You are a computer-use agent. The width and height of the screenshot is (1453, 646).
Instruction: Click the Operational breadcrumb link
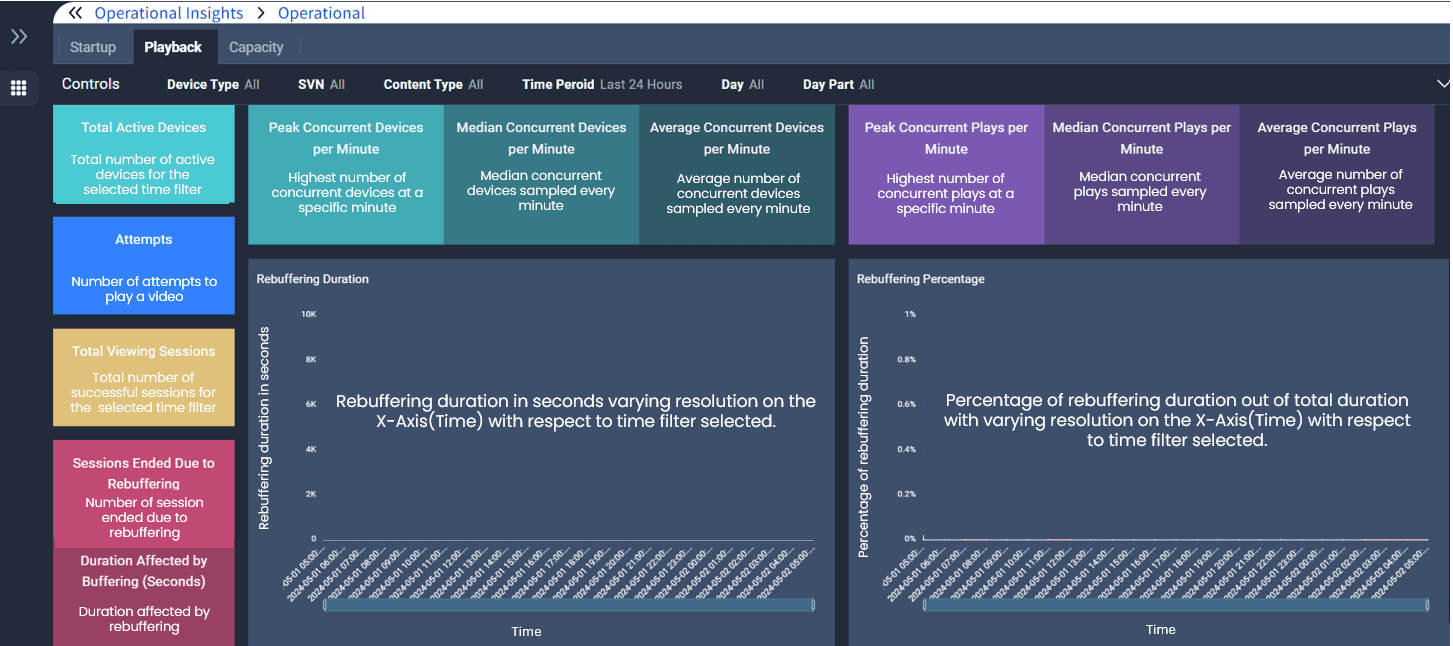[321, 13]
